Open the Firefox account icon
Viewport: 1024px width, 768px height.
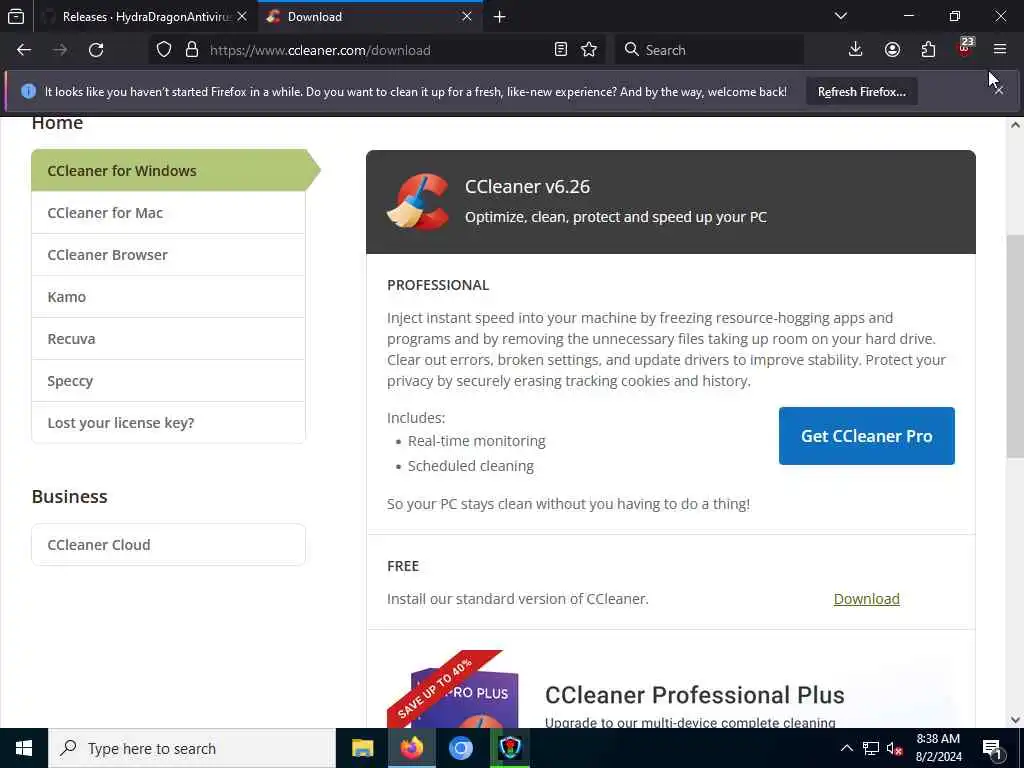892,50
